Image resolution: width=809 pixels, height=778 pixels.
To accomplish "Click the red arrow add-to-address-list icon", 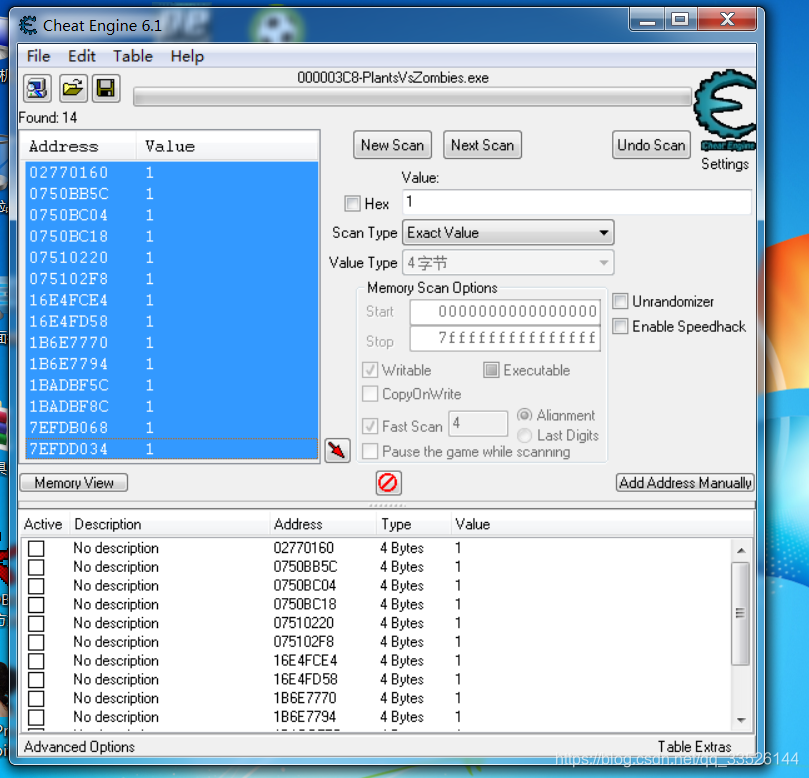I will [x=337, y=450].
